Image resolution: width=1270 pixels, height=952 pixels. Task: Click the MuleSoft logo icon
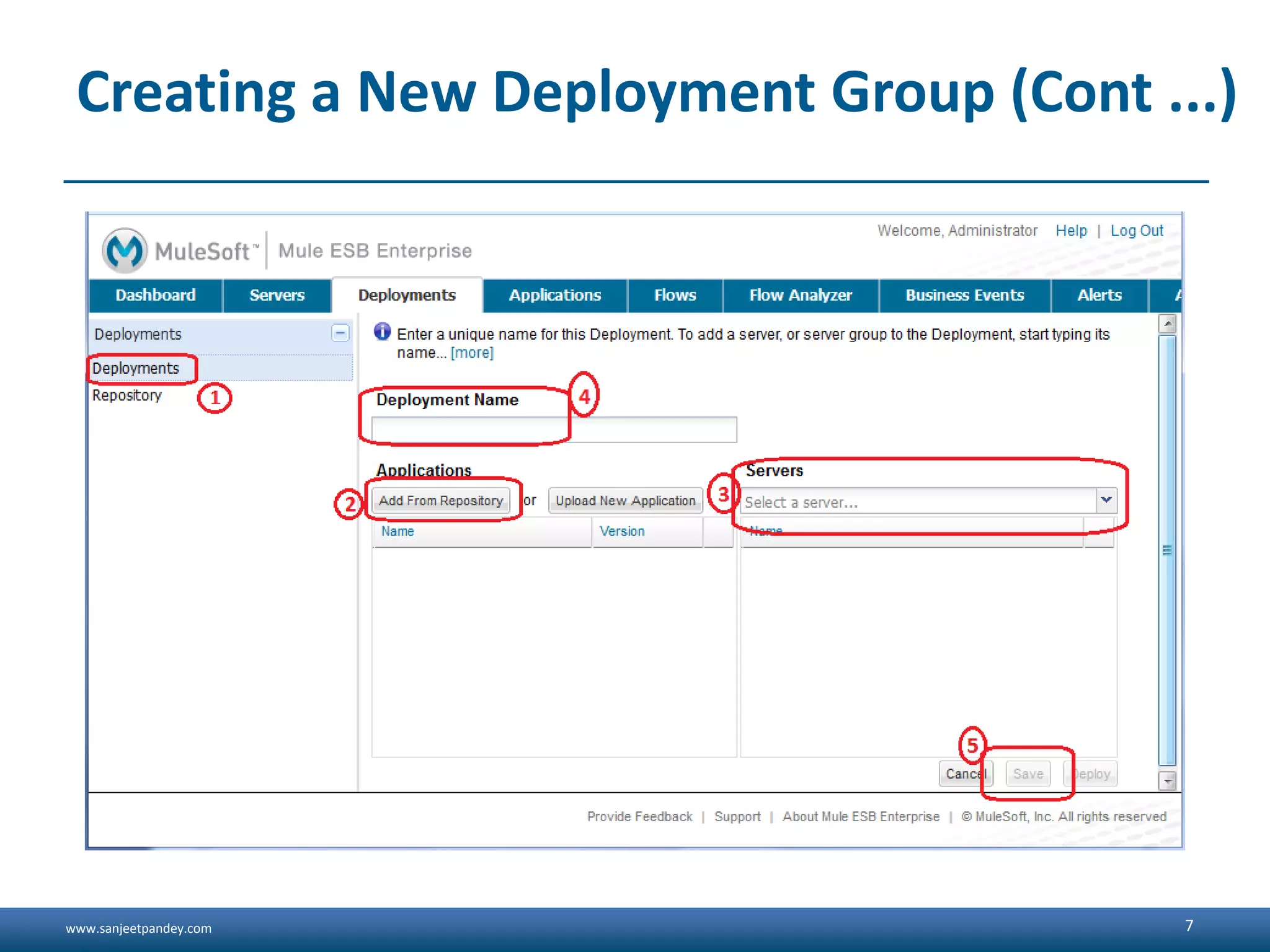tap(125, 250)
